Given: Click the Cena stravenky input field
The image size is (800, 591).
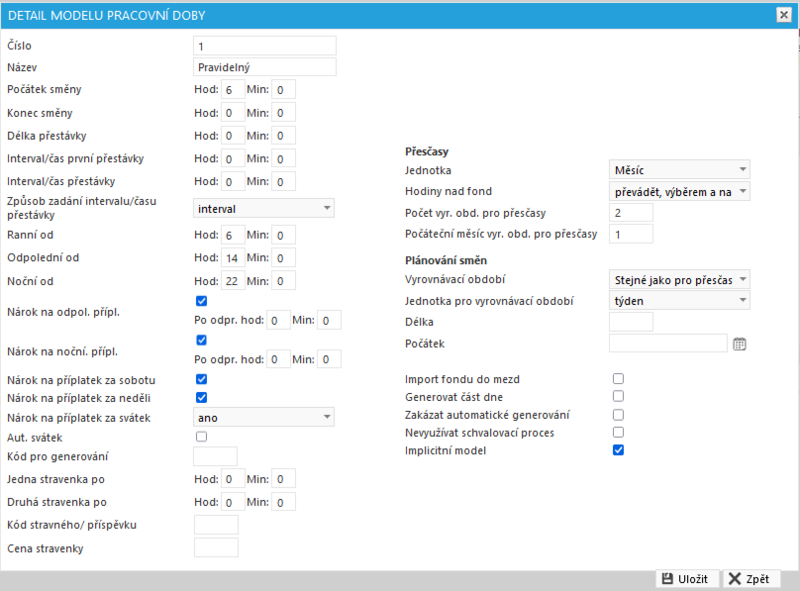Looking at the screenshot, I should point(216,548).
